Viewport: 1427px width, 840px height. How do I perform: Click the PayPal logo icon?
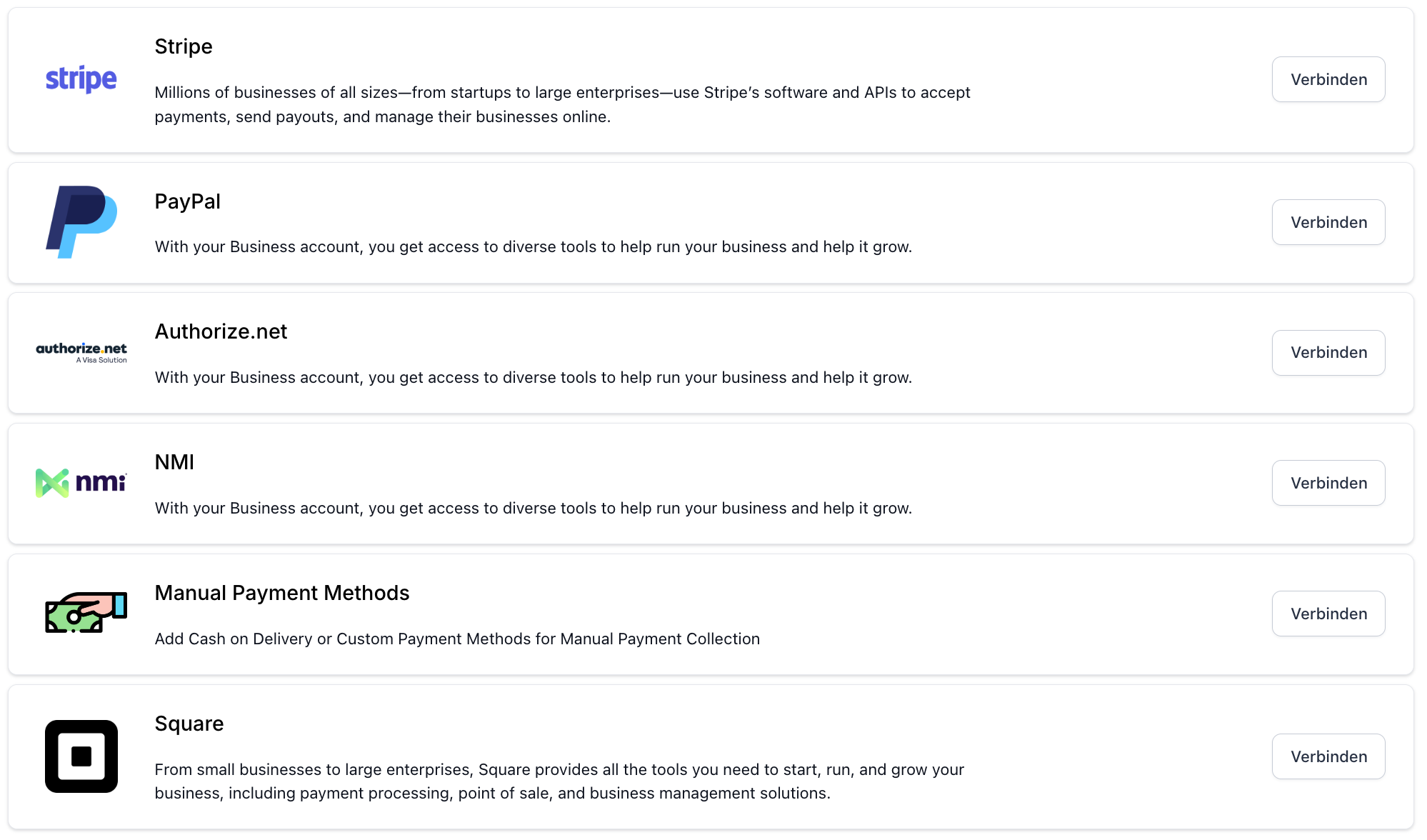(x=81, y=222)
